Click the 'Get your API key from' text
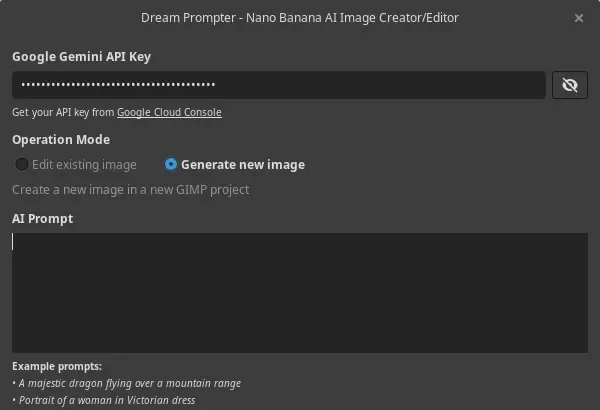The image size is (600, 410). tap(63, 112)
